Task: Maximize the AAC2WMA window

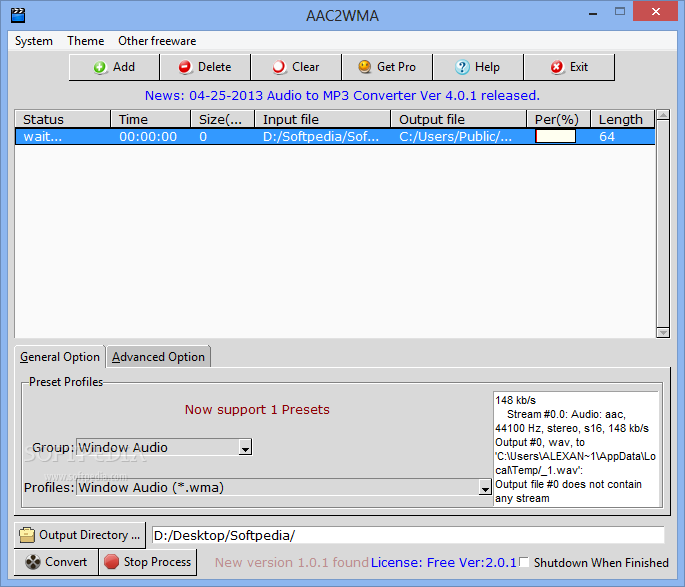Action: pyautogui.click(x=620, y=12)
